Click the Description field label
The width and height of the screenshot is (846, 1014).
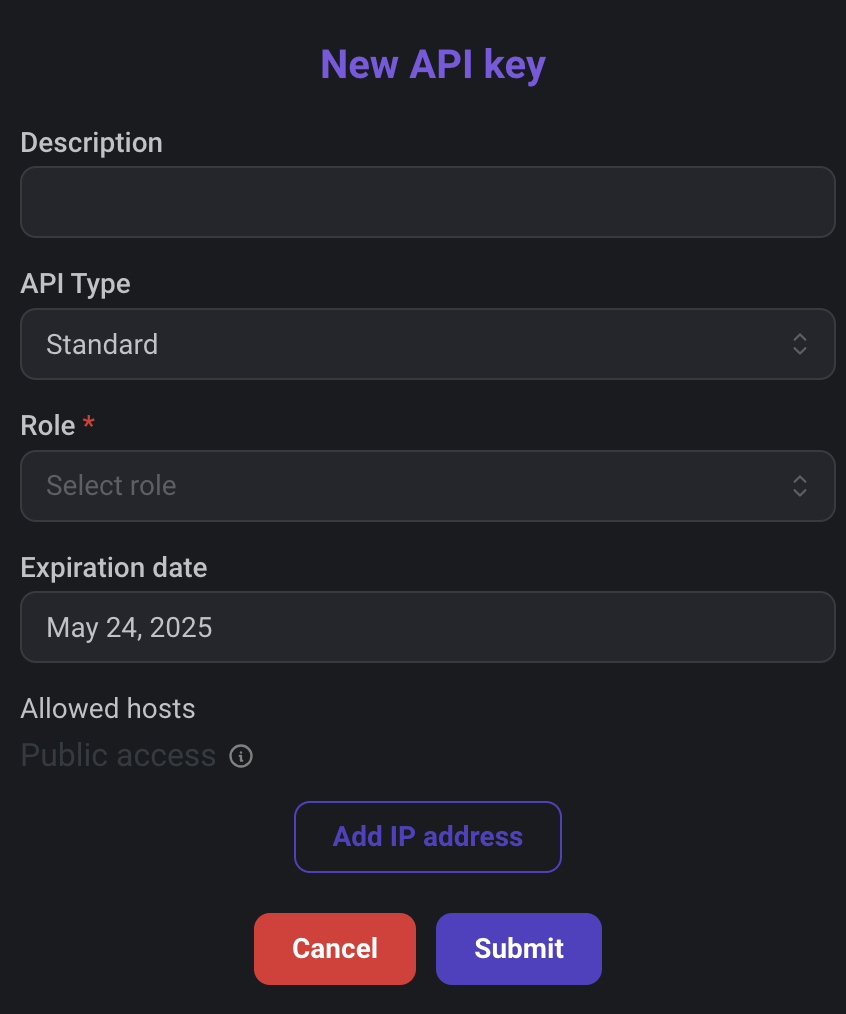91,143
